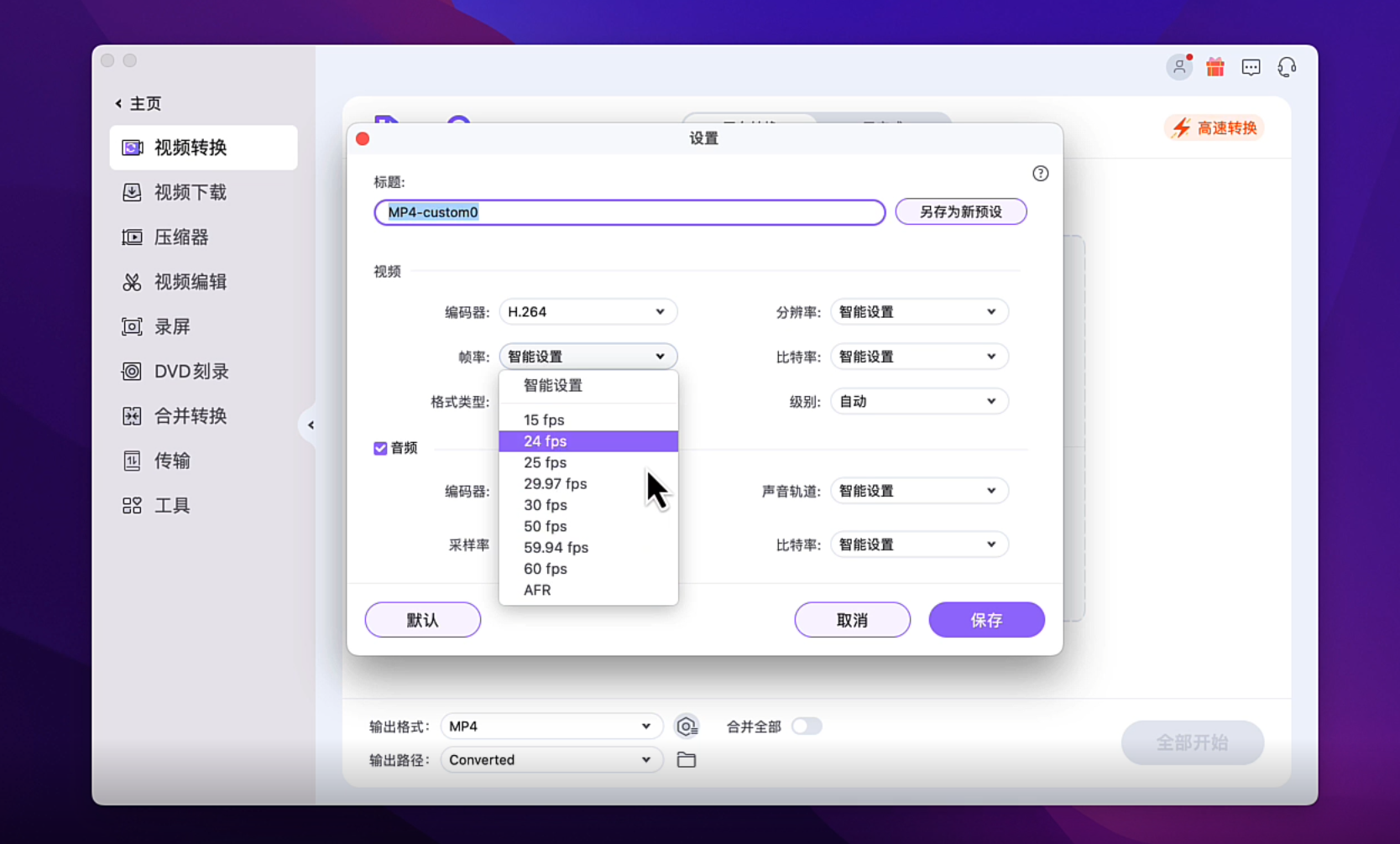Click the 保存 save button
This screenshot has height=844, width=1400.
[986, 620]
